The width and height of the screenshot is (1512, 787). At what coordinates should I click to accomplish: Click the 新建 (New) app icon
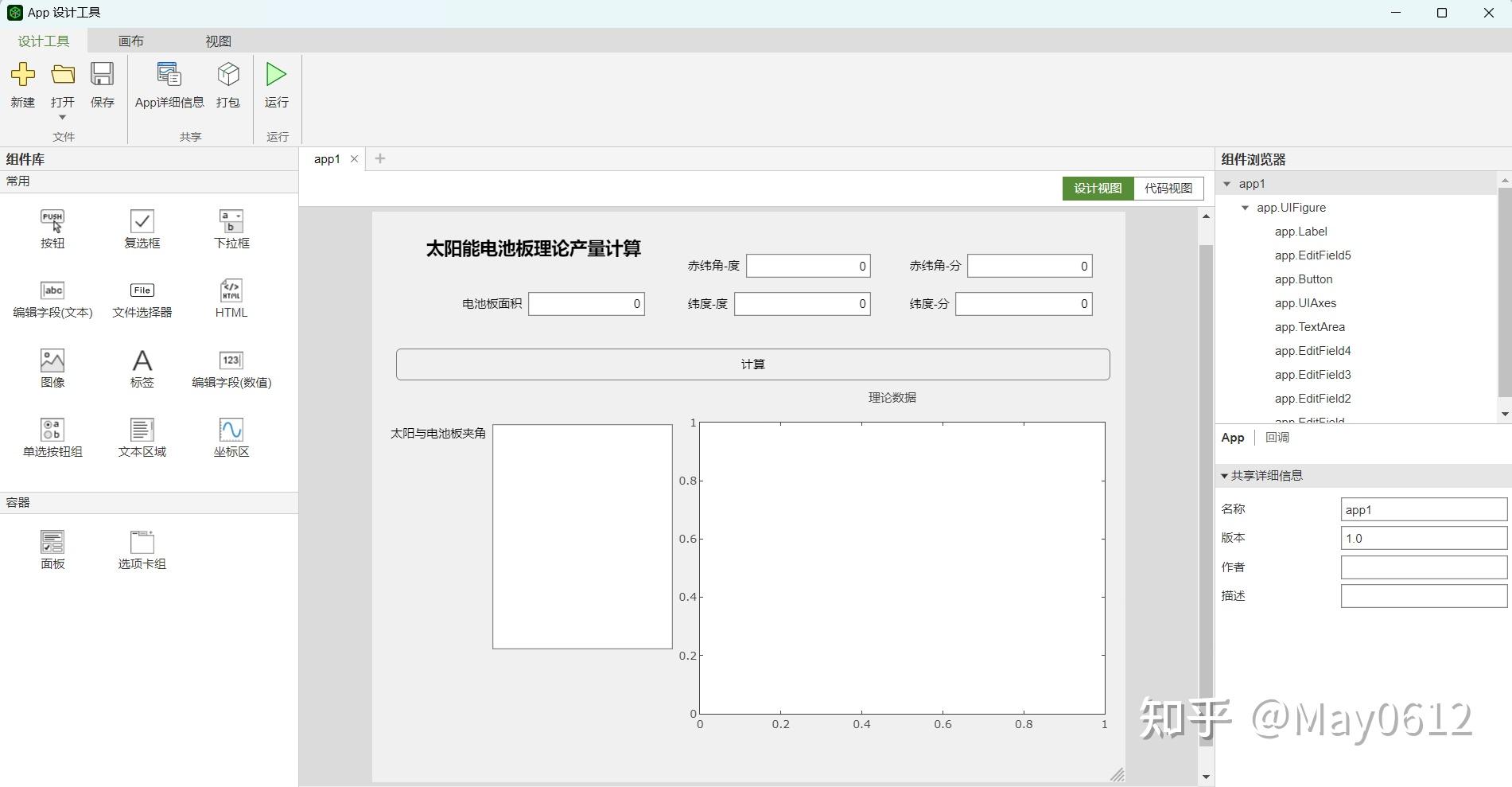[x=23, y=75]
